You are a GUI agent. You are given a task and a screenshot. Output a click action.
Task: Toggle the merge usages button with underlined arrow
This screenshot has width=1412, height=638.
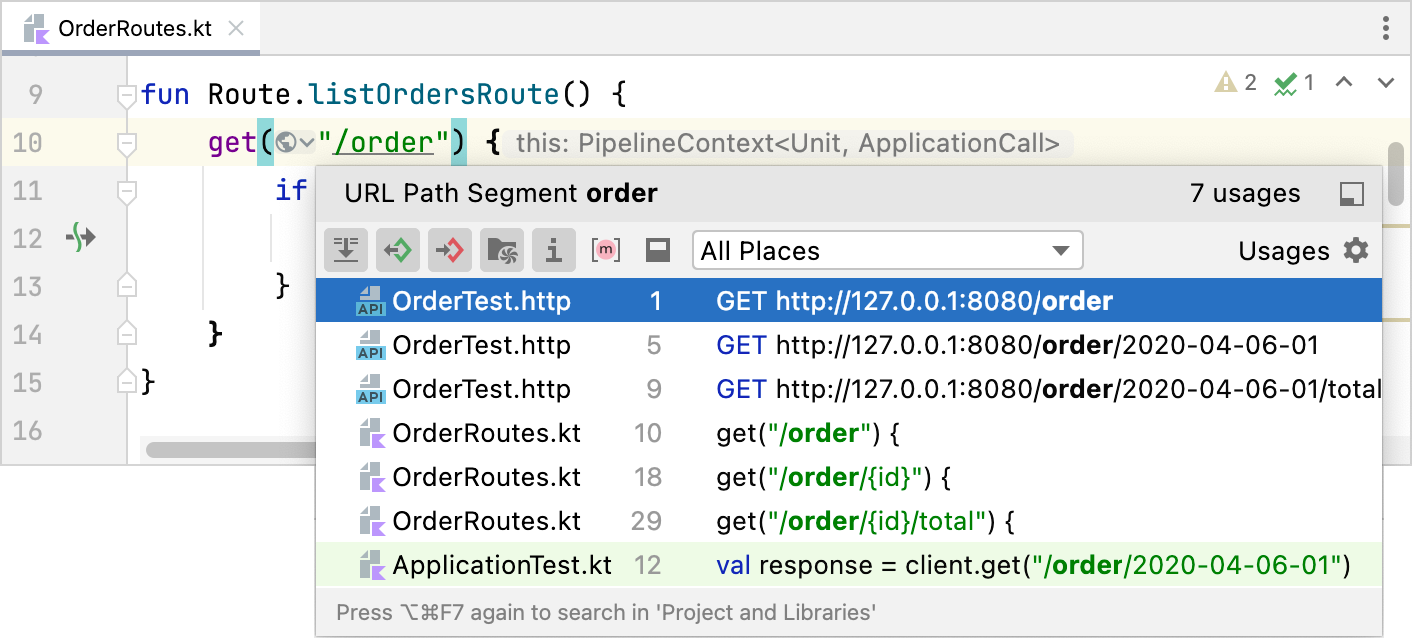346,250
